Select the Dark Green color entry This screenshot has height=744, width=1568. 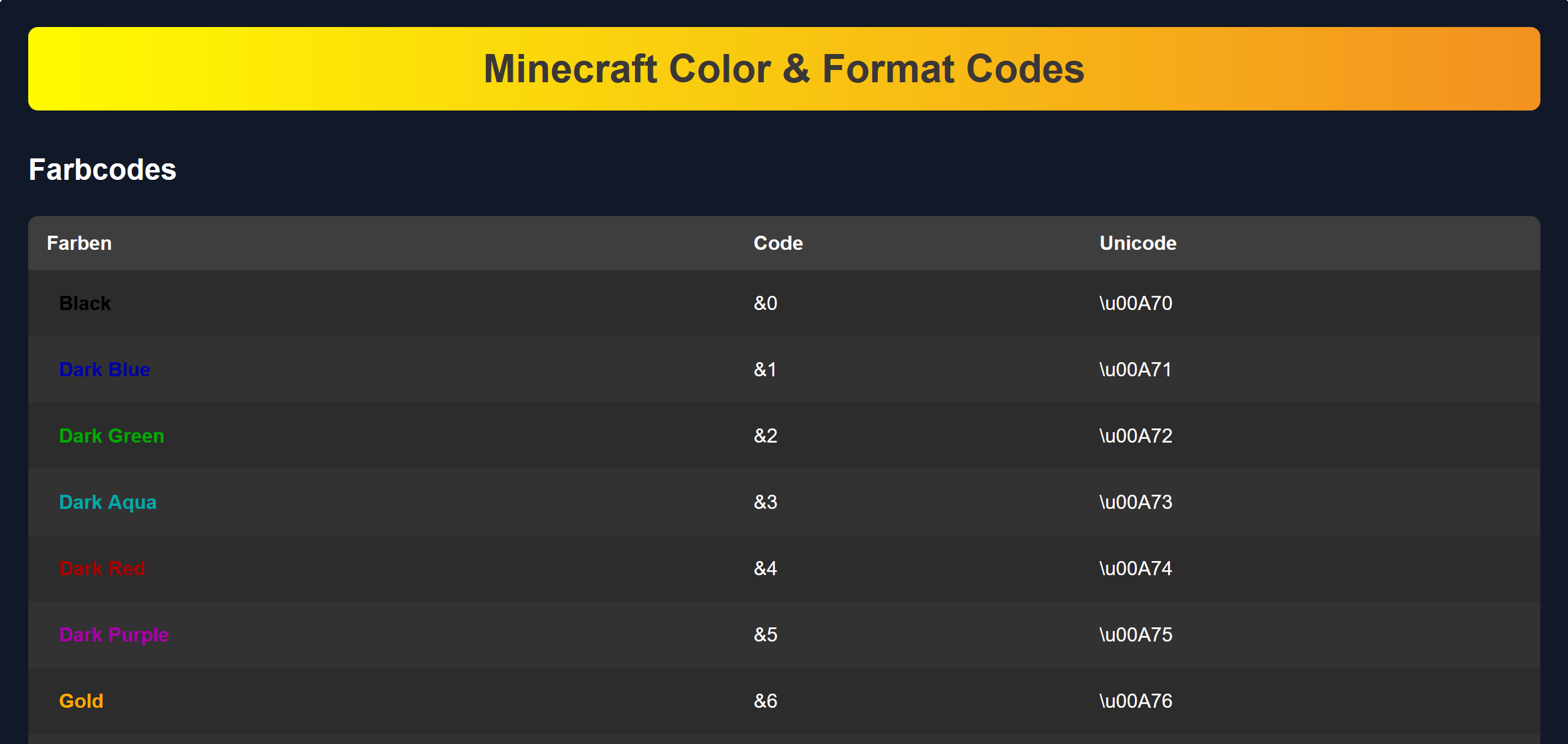coord(112,436)
